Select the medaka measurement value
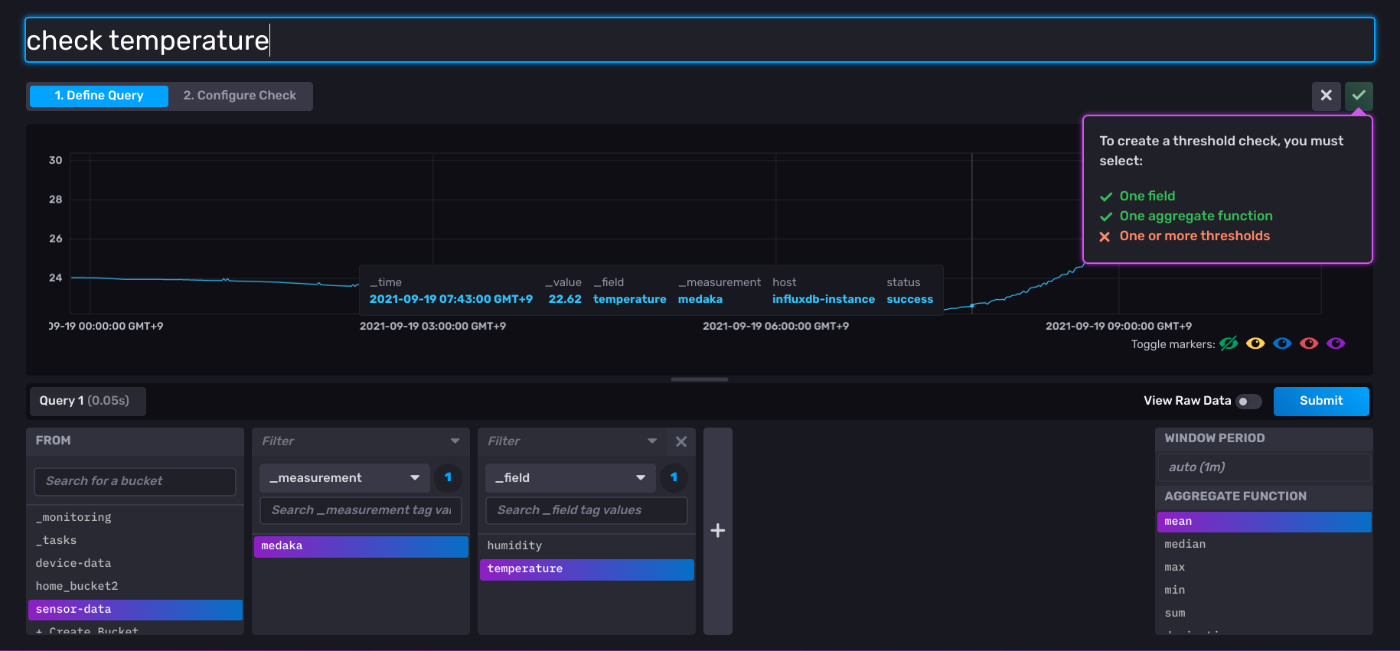This screenshot has height=651, width=1400. click(x=361, y=546)
